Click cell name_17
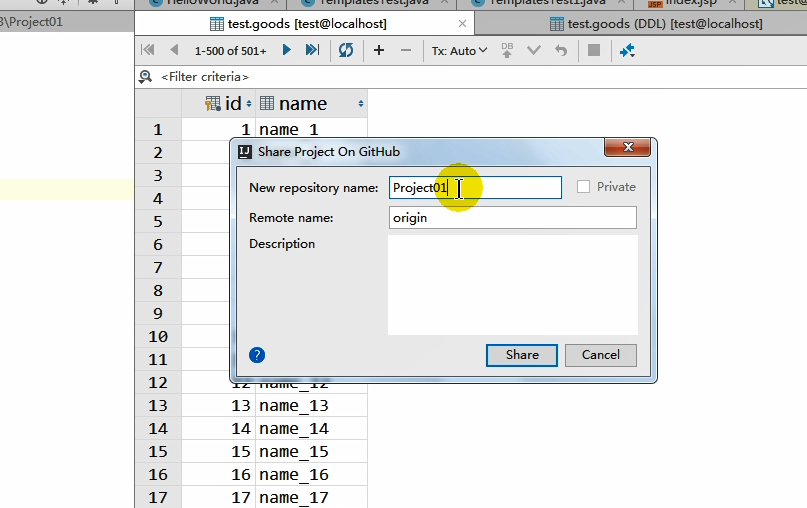This screenshot has height=508, width=807. 311,497
